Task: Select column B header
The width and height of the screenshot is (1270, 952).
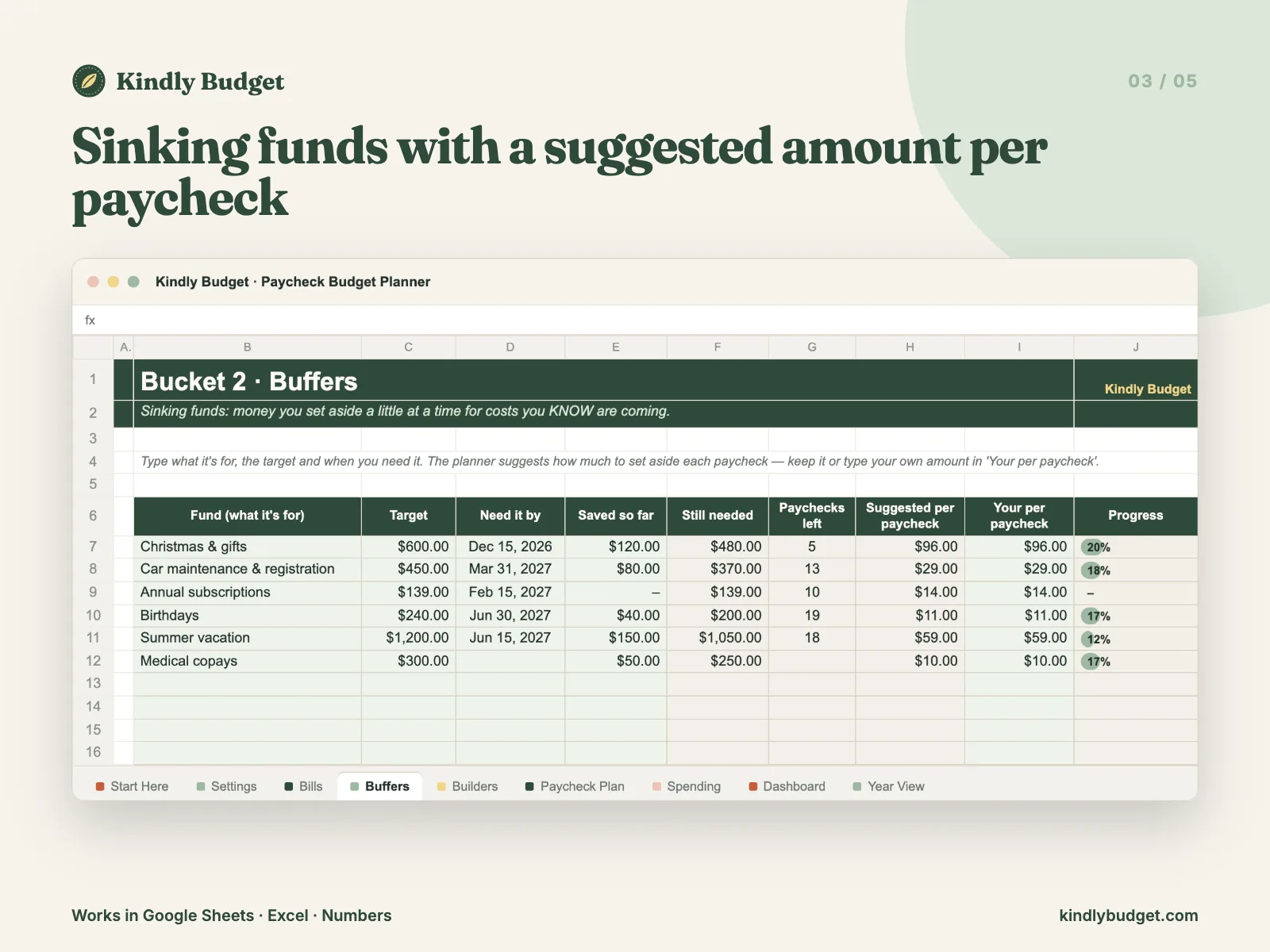Action: point(248,347)
